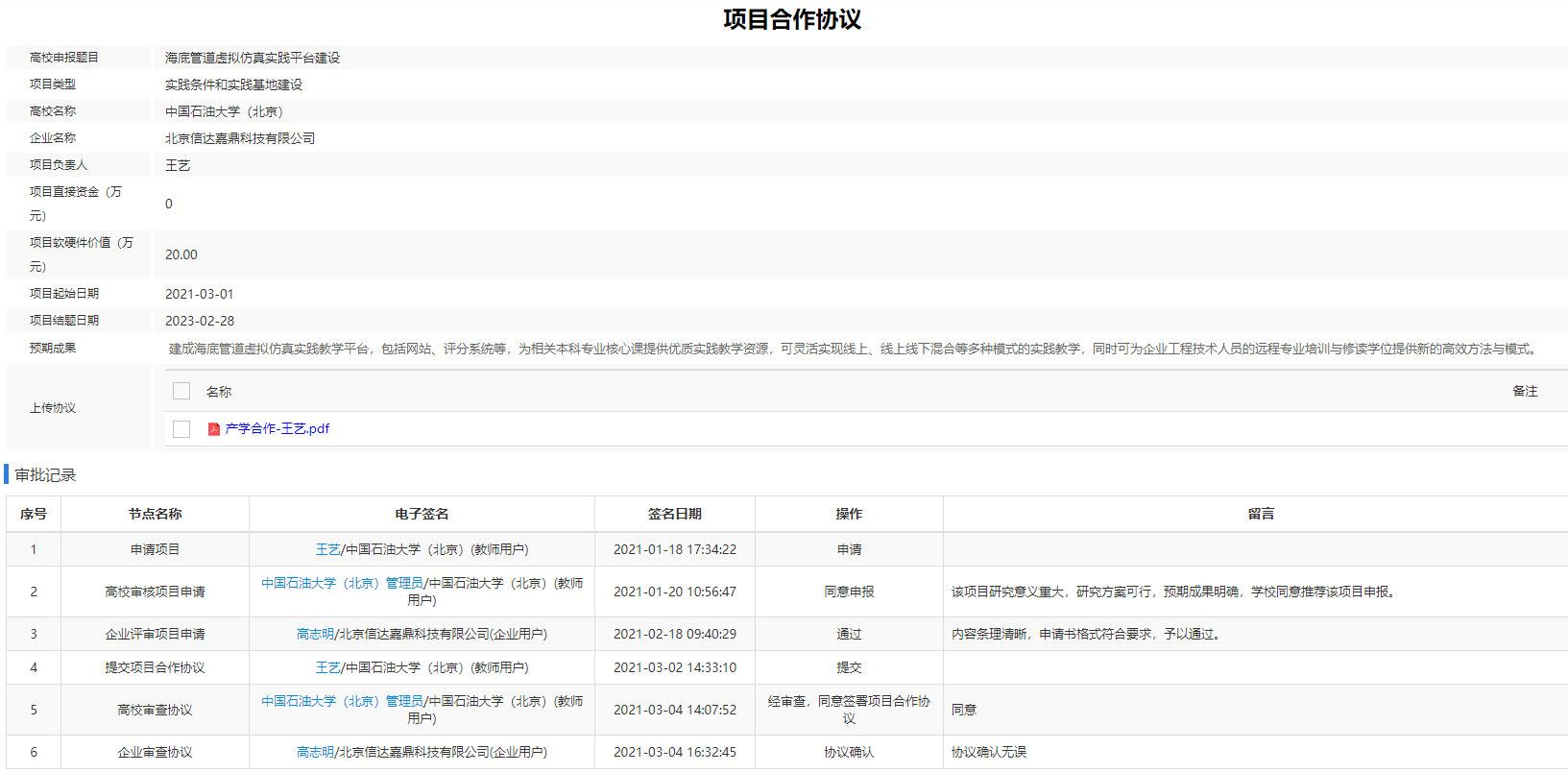The width and height of the screenshot is (1568, 773).
Task: Open the 管理员 signature link in the 高校审查协议 row
Action: click(x=342, y=702)
